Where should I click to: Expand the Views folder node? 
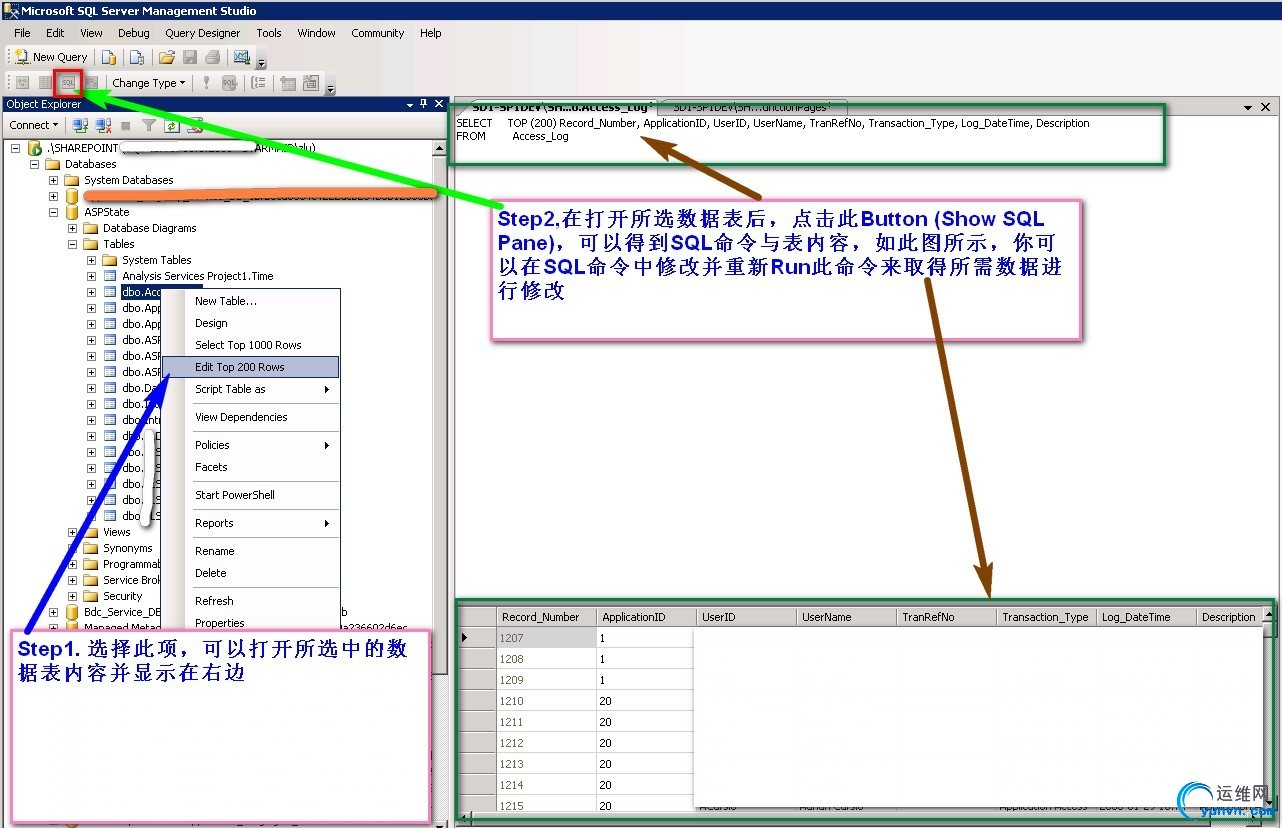72,532
